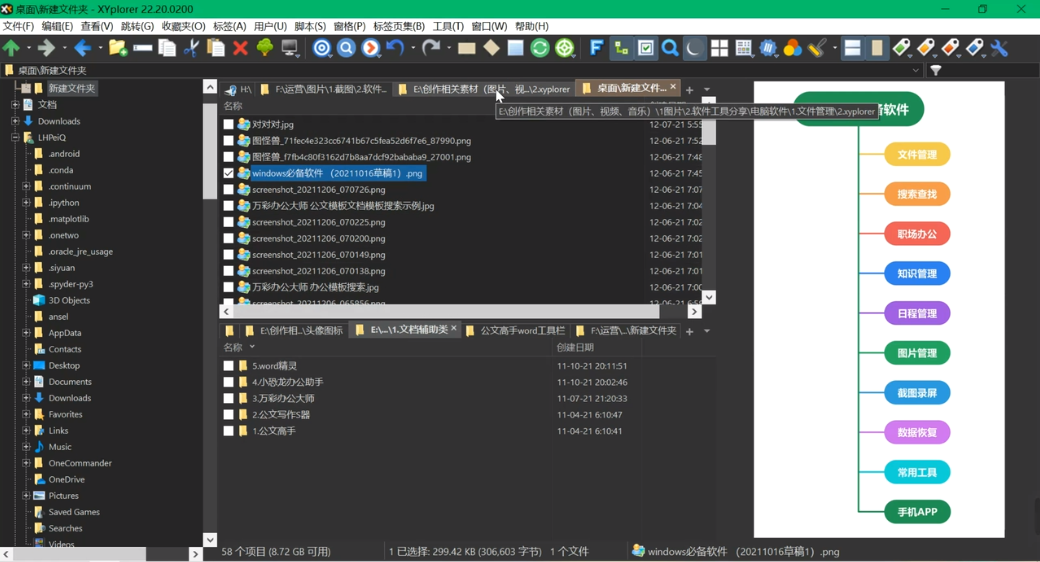
Task: Click the New Folder toolbar icon
Action: click(x=118, y=48)
